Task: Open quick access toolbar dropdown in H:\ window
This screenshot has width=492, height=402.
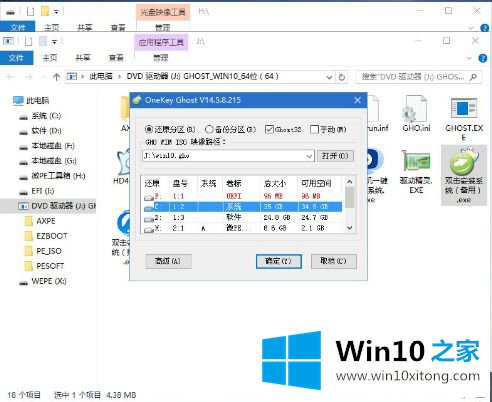Action: [56, 12]
